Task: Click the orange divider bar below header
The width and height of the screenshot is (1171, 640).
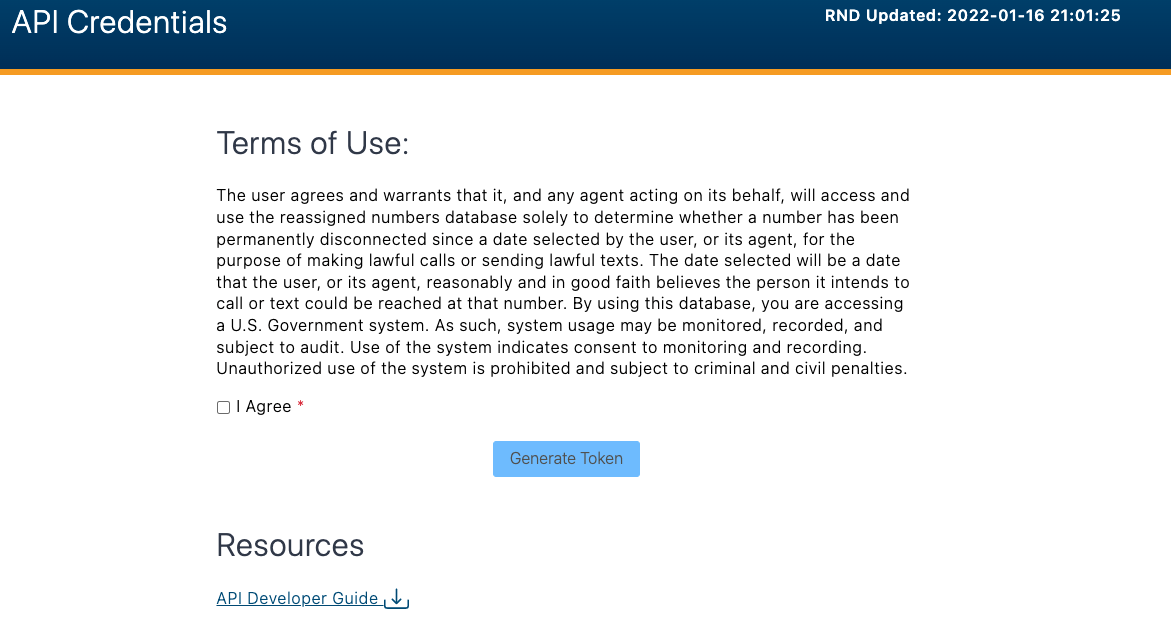Action: coord(585,72)
